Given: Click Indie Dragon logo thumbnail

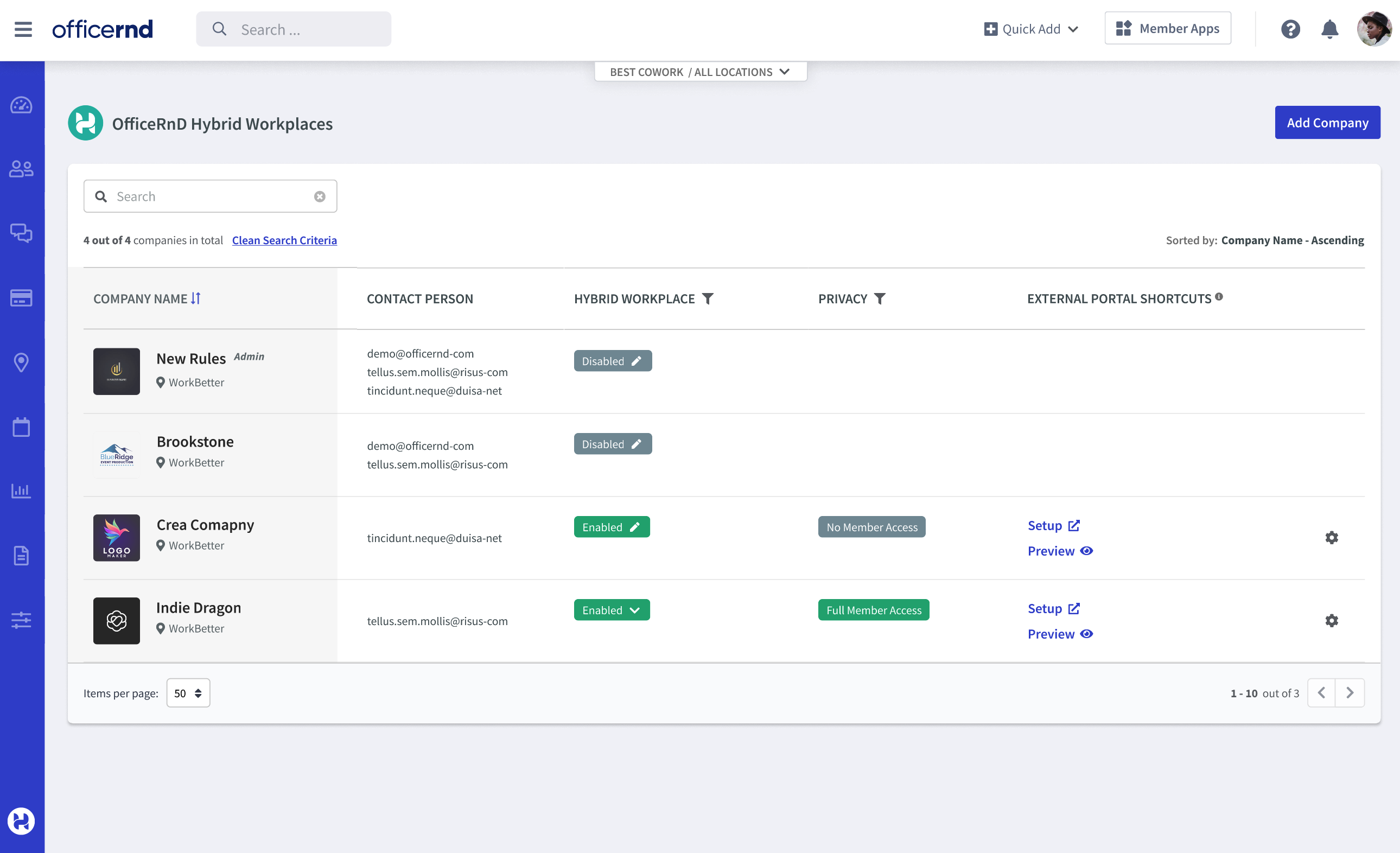Looking at the screenshot, I should tap(117, 621).
